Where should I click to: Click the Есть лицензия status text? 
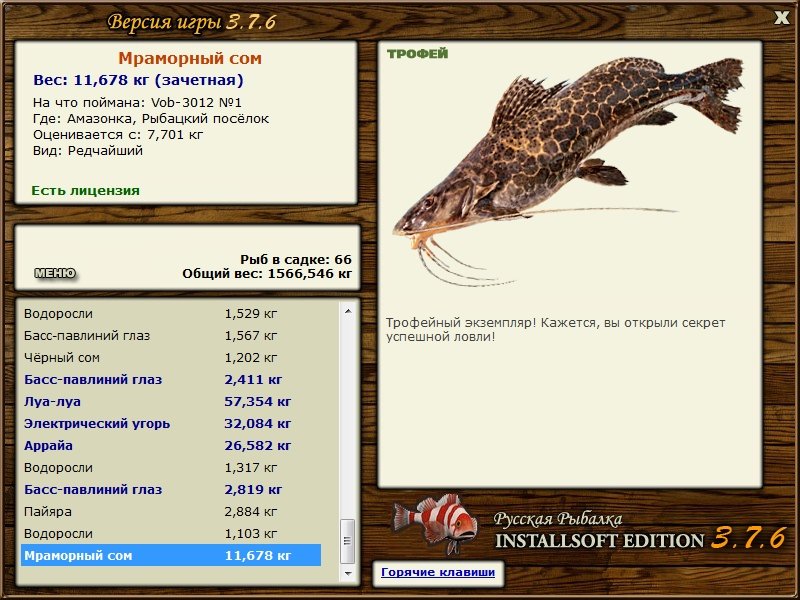click(85, 190)
